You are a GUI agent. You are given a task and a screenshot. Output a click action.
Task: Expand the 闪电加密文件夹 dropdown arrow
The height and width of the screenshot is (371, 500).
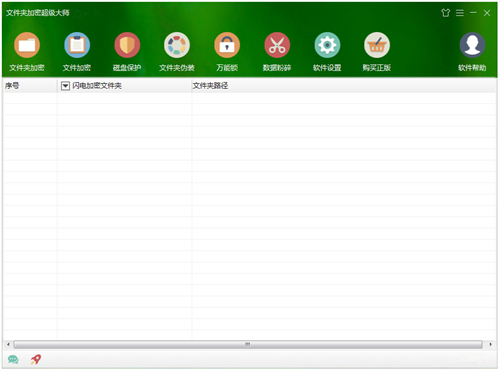(x=65, y=86)
